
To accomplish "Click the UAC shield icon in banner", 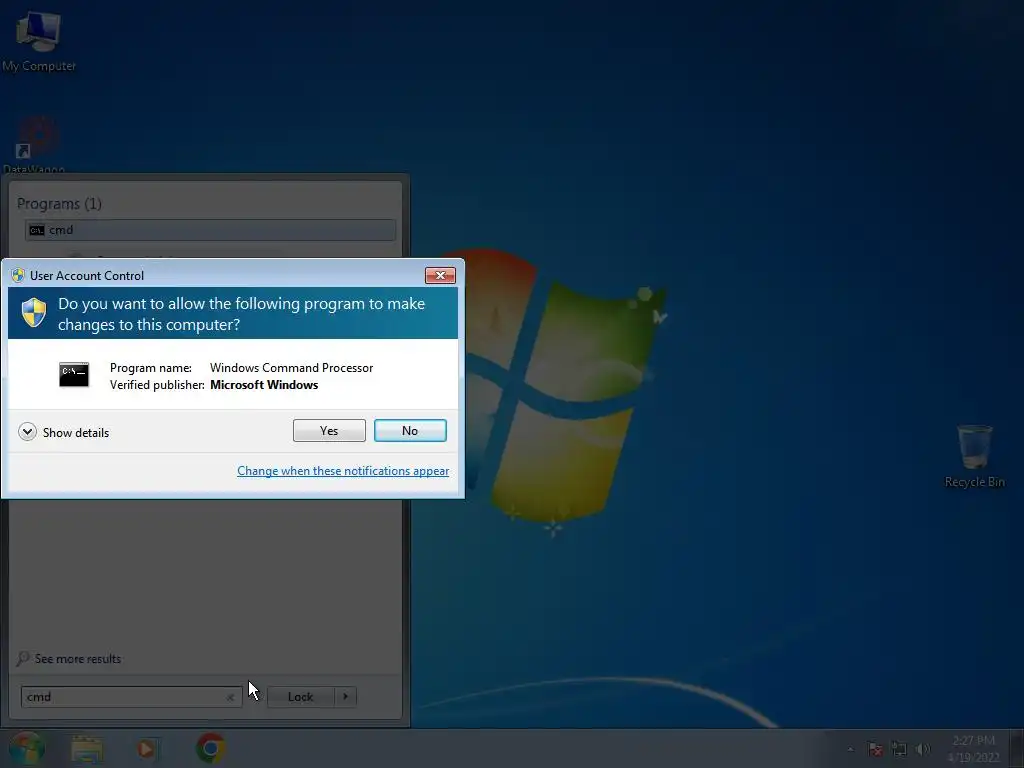I will pyautogui.click(x=34, y=313).
